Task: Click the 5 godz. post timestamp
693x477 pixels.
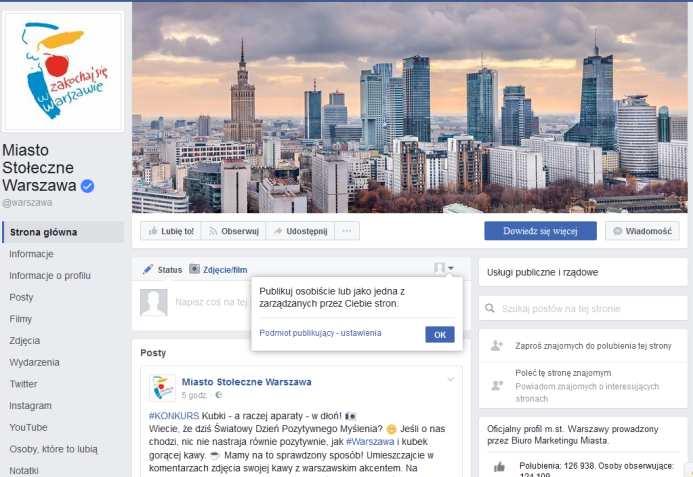Action: [x=194, y=395]
